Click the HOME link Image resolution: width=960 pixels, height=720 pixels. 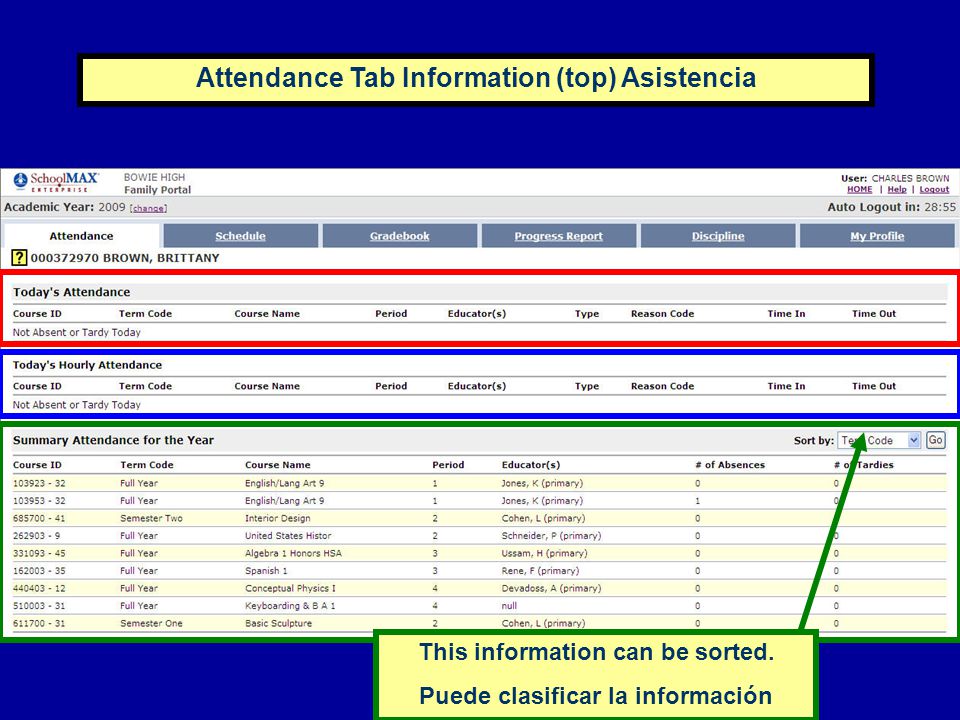pos(860,190)
